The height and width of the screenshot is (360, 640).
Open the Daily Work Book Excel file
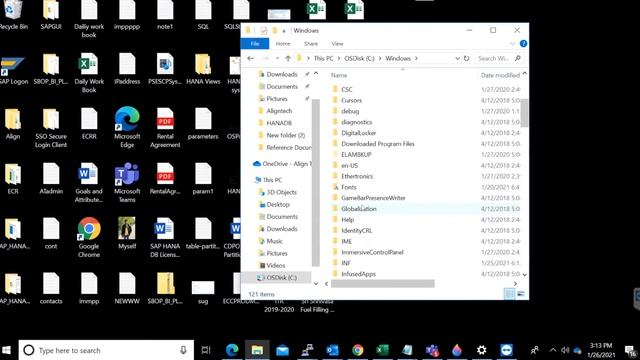tap(89, 73)
